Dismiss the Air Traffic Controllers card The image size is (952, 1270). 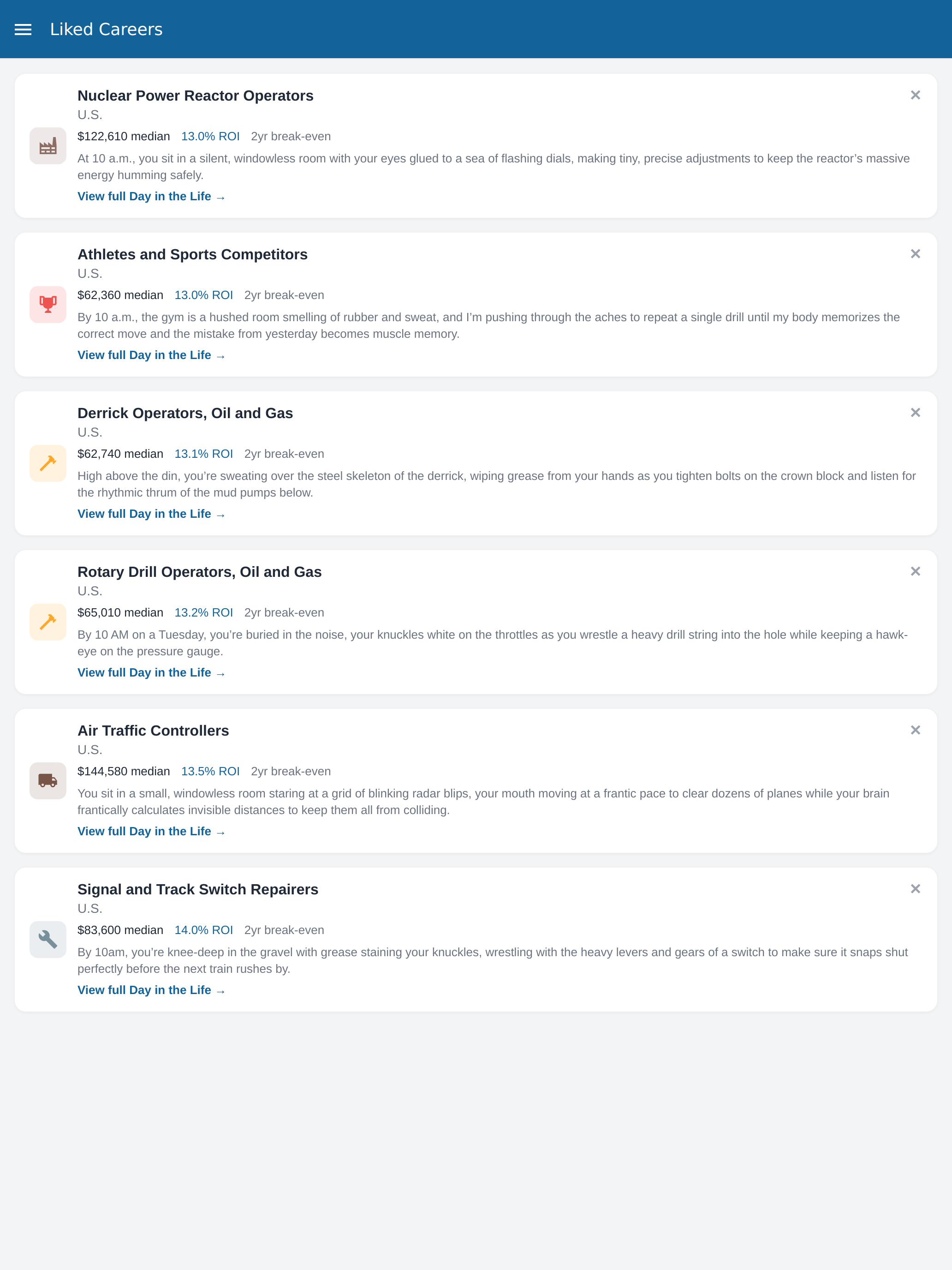click(x=915, y=730)
